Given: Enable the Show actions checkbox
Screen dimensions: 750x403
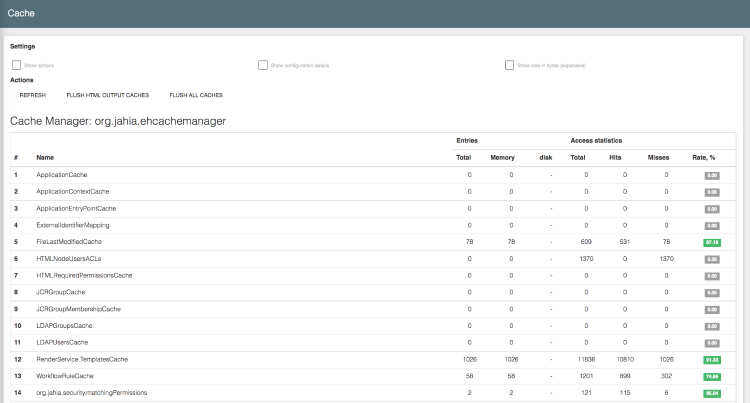Looking at the screenshot, I should (16, 65).
